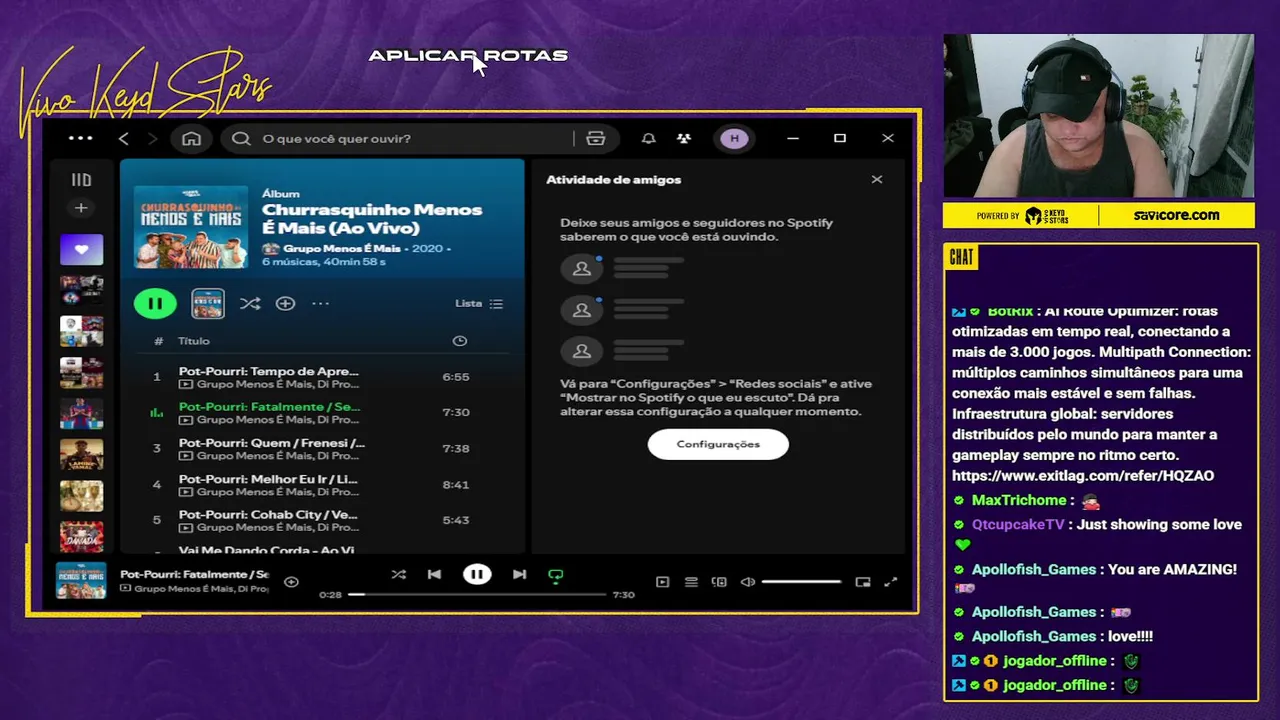
Task: Open the album cover art image
Action: [191, 226]
